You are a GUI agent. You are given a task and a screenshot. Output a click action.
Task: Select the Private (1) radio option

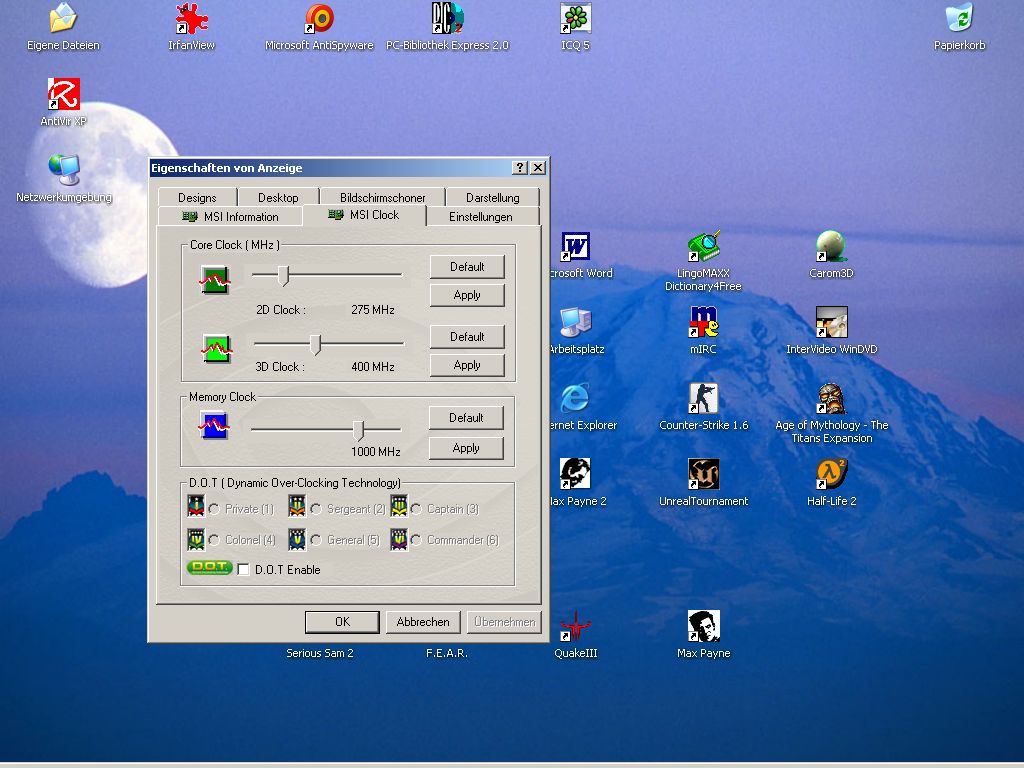pos(214,509)
